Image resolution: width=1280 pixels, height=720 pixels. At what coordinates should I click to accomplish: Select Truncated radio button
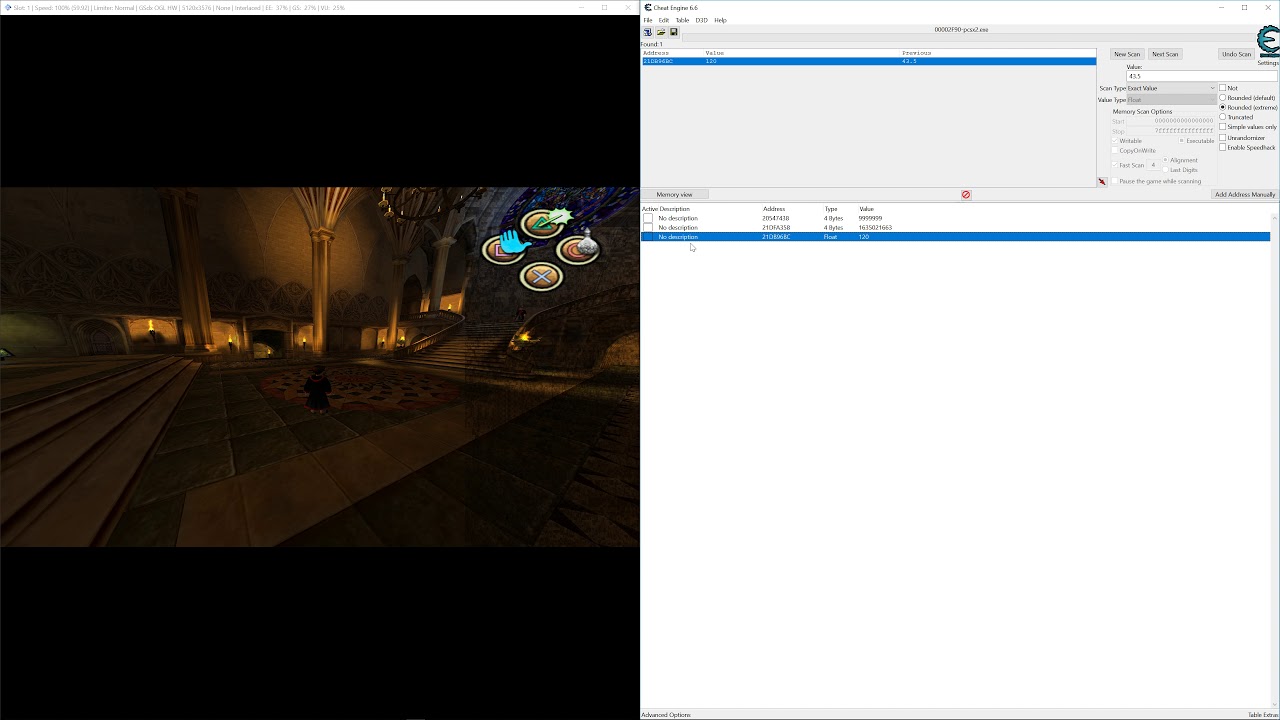click(1222, 117)
